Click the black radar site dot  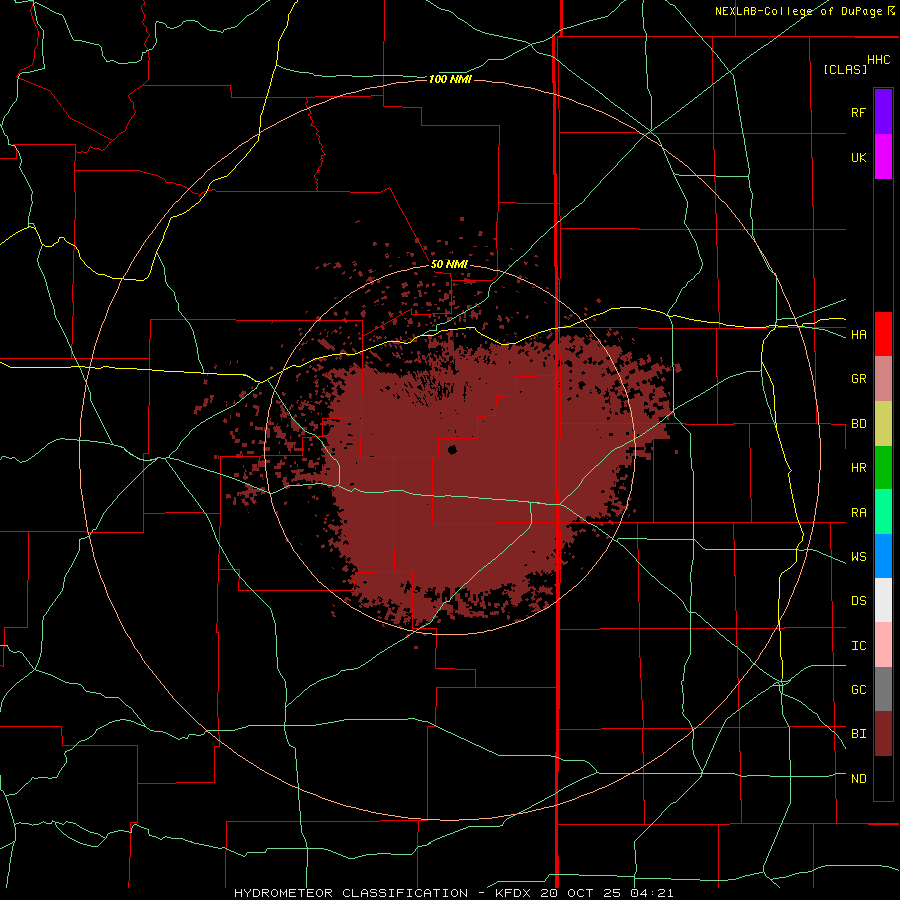pyautogui.click(x=452, y=449)
